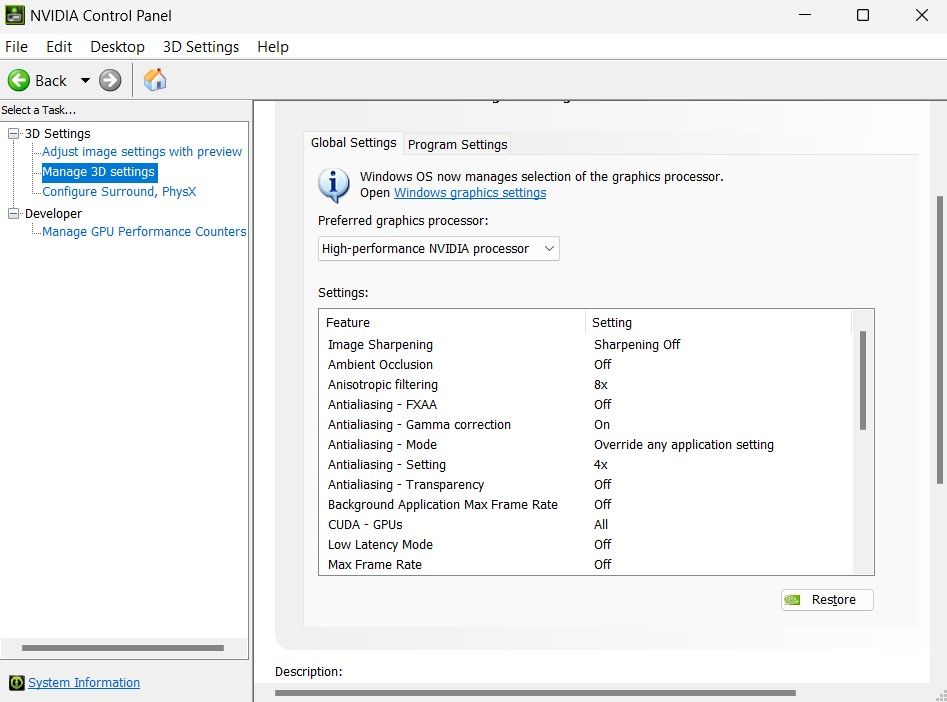Select the Anisotropic filtering setting row

pyautogui.click(x=383, y=385)
